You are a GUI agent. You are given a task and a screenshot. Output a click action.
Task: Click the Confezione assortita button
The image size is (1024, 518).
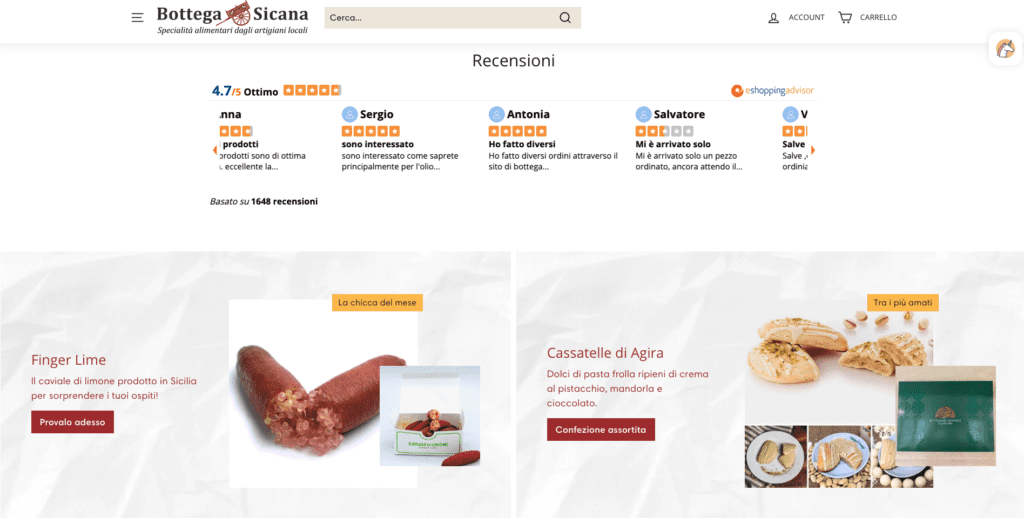601,430
